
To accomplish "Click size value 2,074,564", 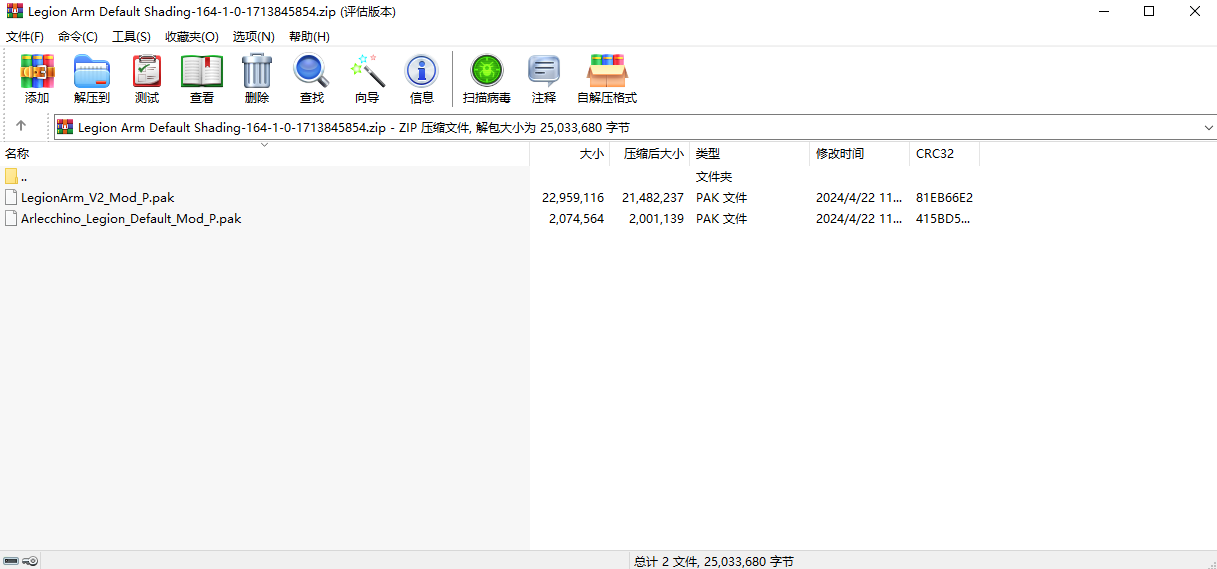I will 577,218.
